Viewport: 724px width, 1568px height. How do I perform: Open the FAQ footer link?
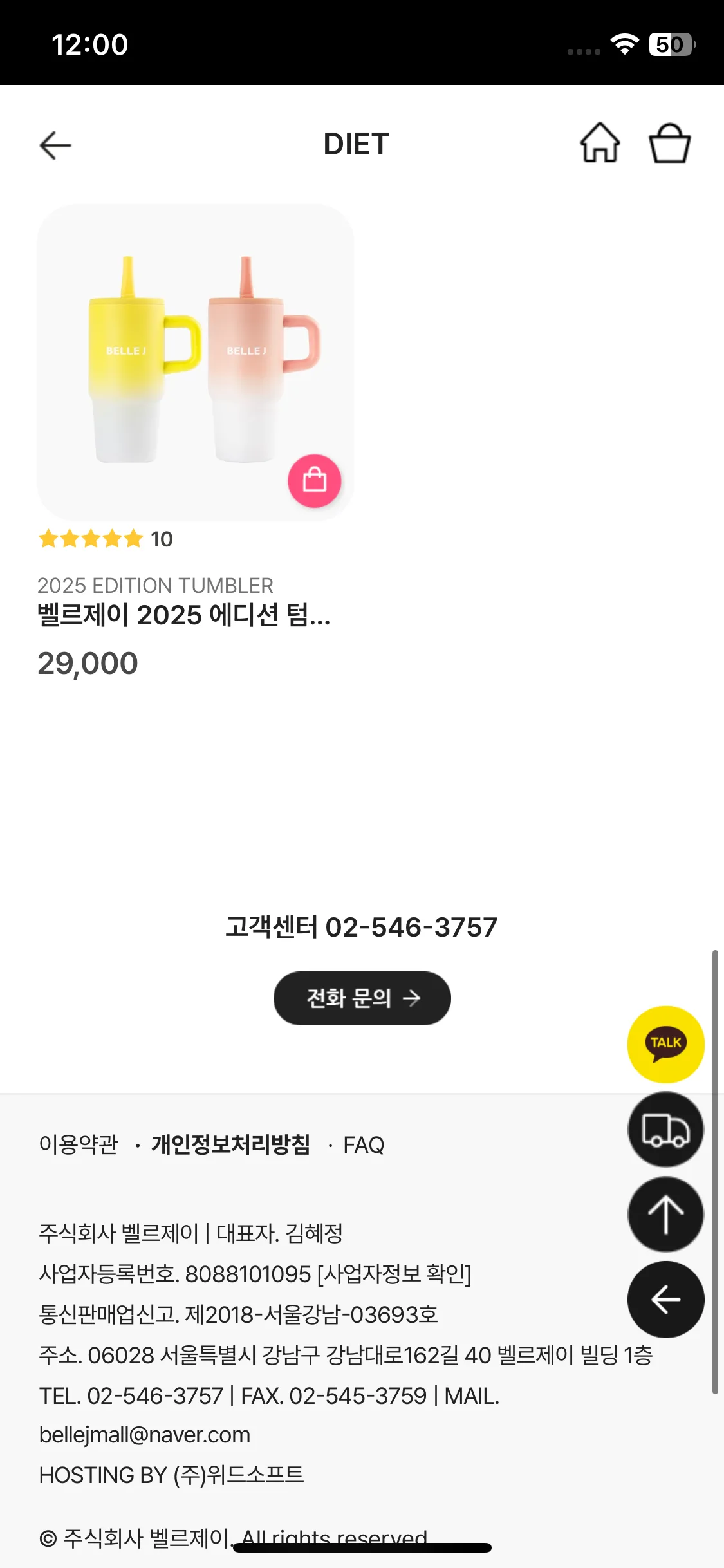pos(364,1145)
